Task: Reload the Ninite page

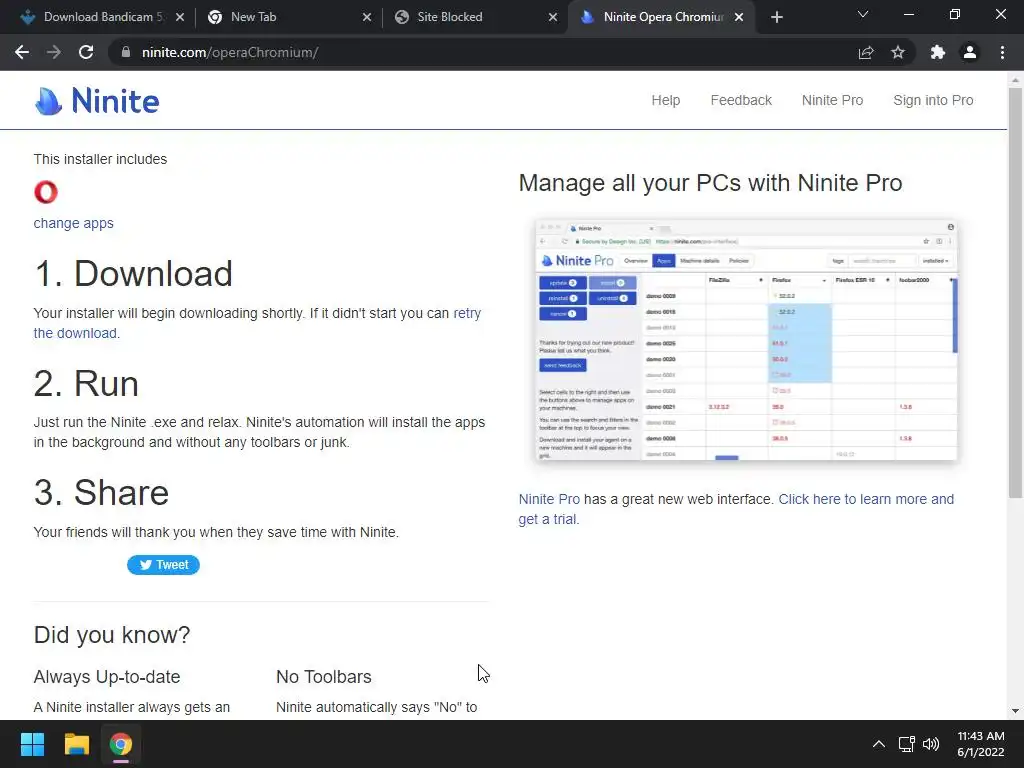Action: pos(86,52)
